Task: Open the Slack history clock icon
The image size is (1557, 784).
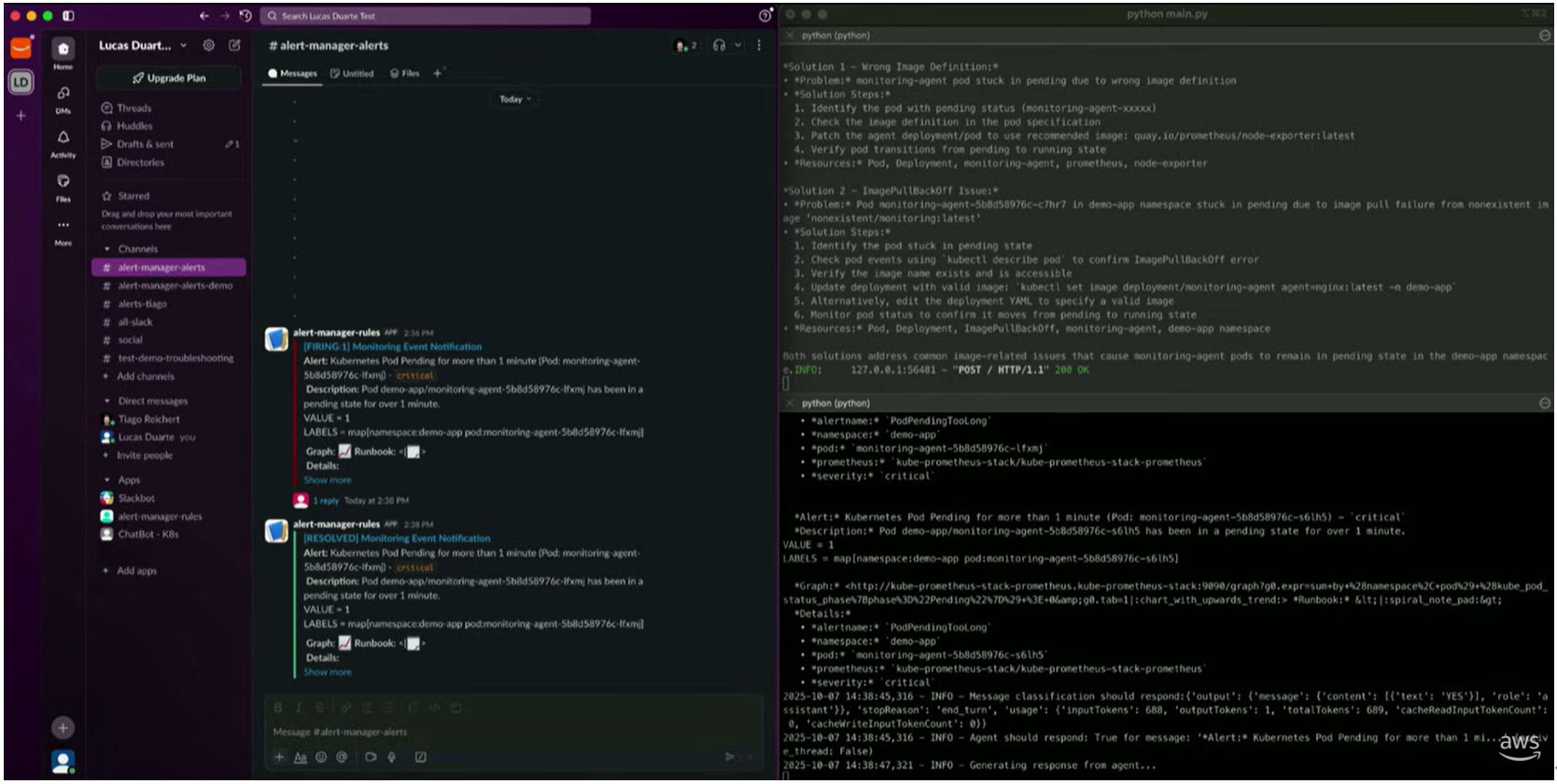Action: tap(245, 16)
